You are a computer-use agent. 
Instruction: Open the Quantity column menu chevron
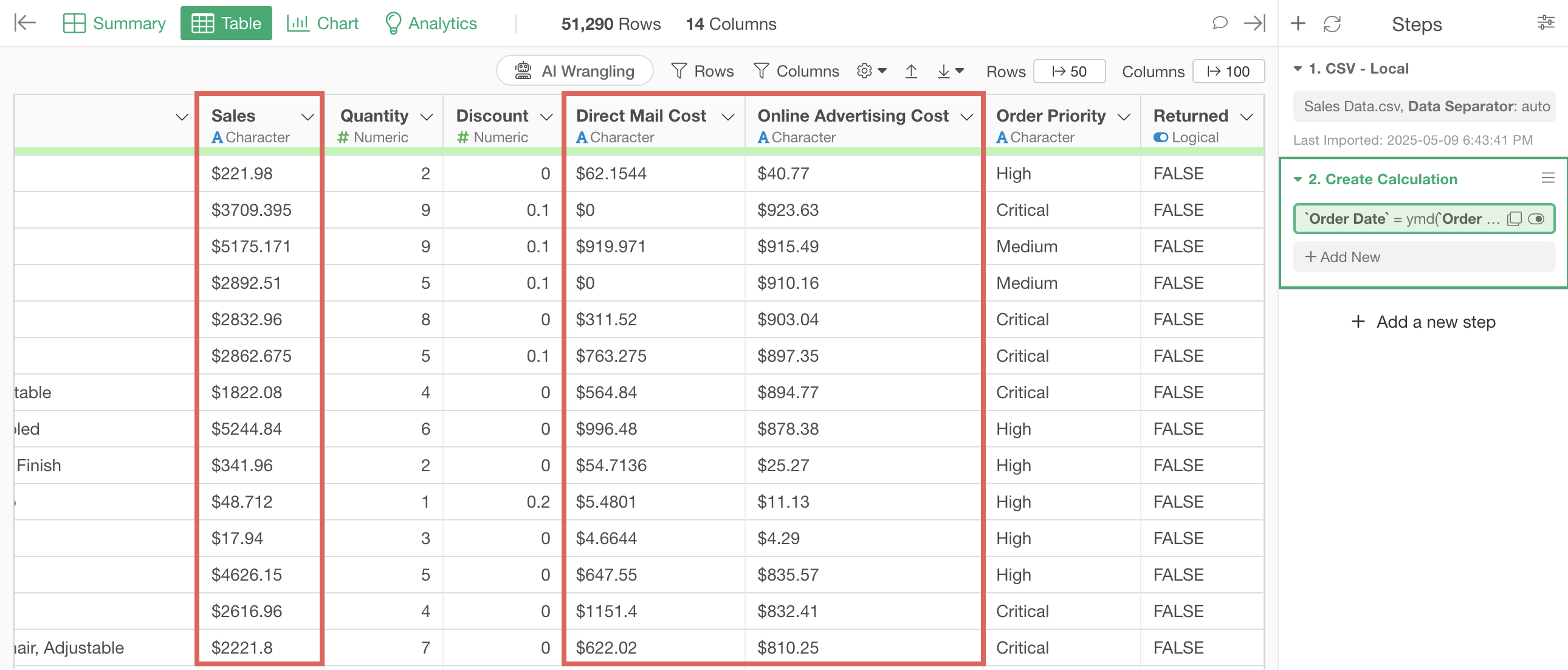point(426,117)
